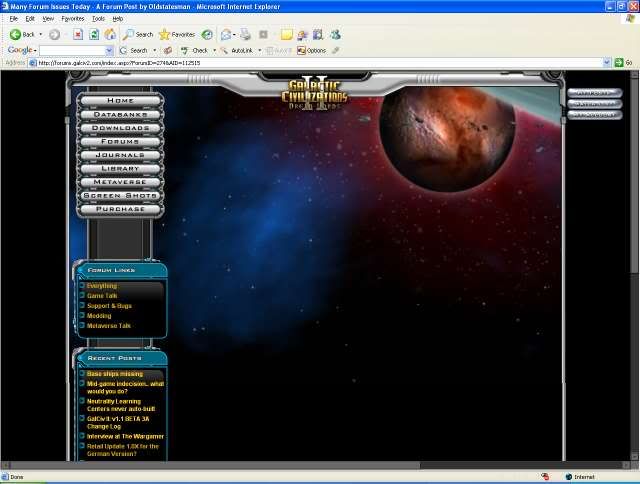This screenshot has height=484, width=640.
Task: Click the yellow note icon in toolbar
Action: (287, 35)
